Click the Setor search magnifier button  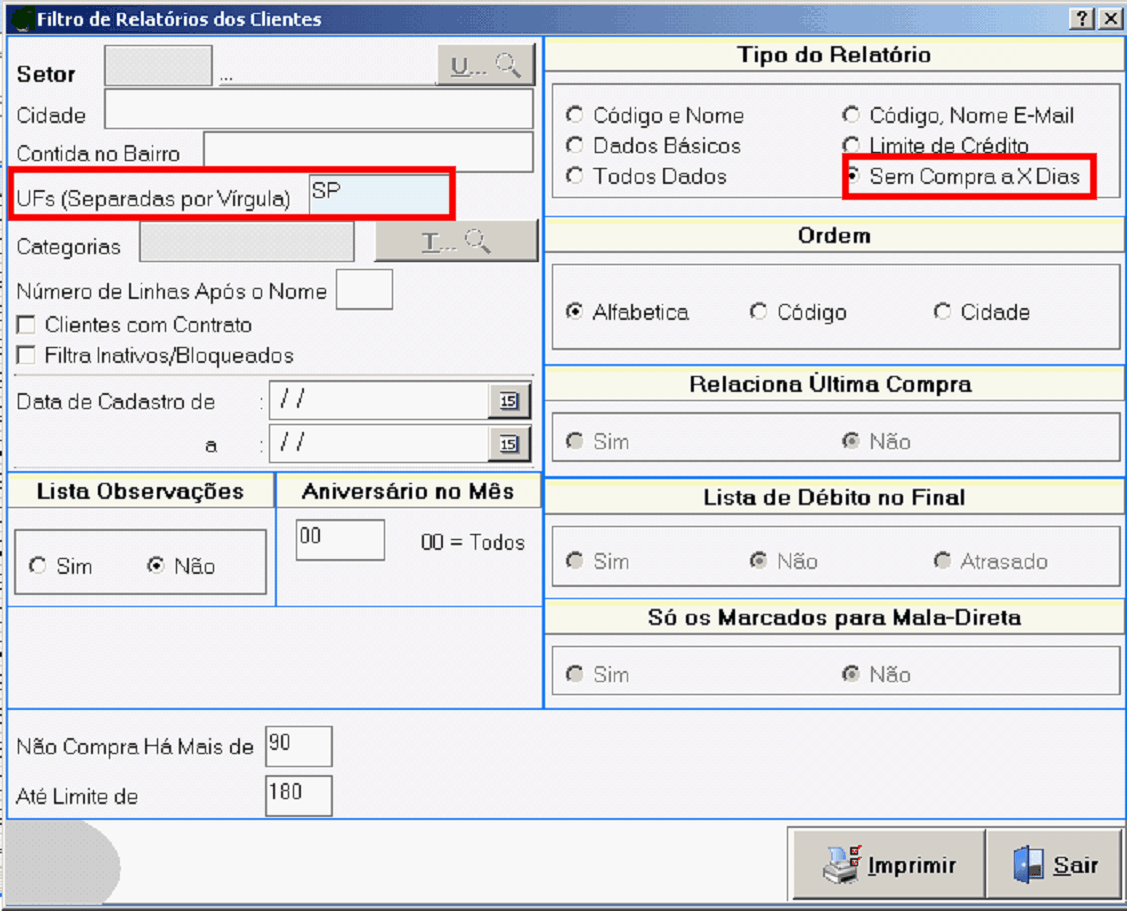486,66
